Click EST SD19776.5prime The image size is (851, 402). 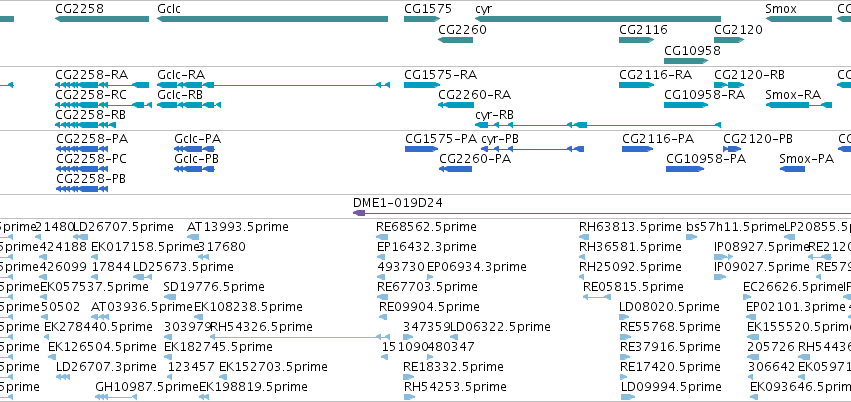(214, 286)
